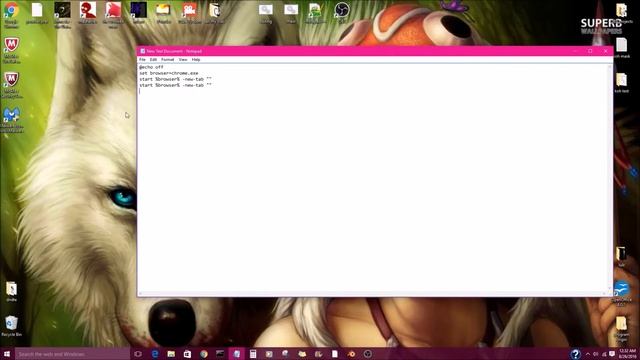Select the folder icon above the Recycle Bin

[11, 291]
